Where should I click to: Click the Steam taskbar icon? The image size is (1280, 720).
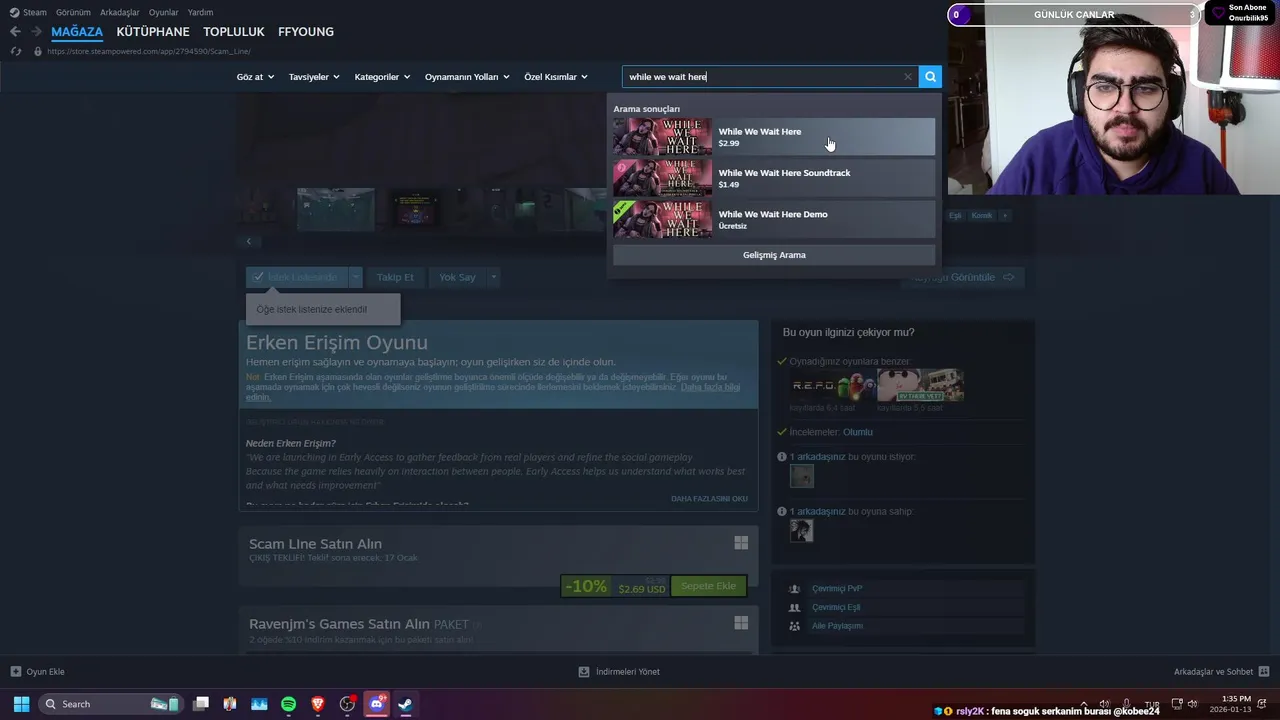click(405, 704)
